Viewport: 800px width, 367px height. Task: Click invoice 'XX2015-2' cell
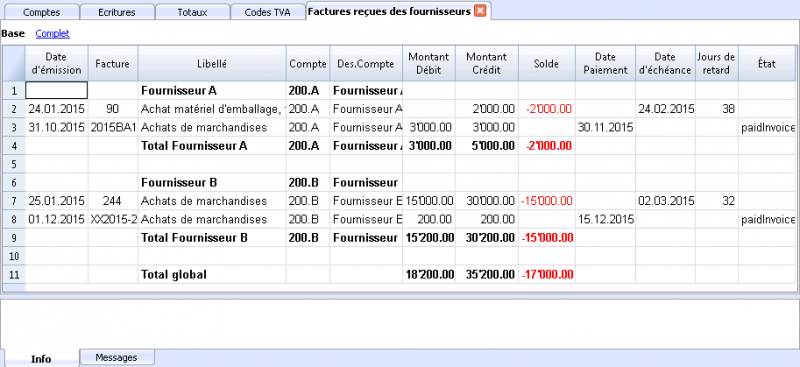coord(113,219)
